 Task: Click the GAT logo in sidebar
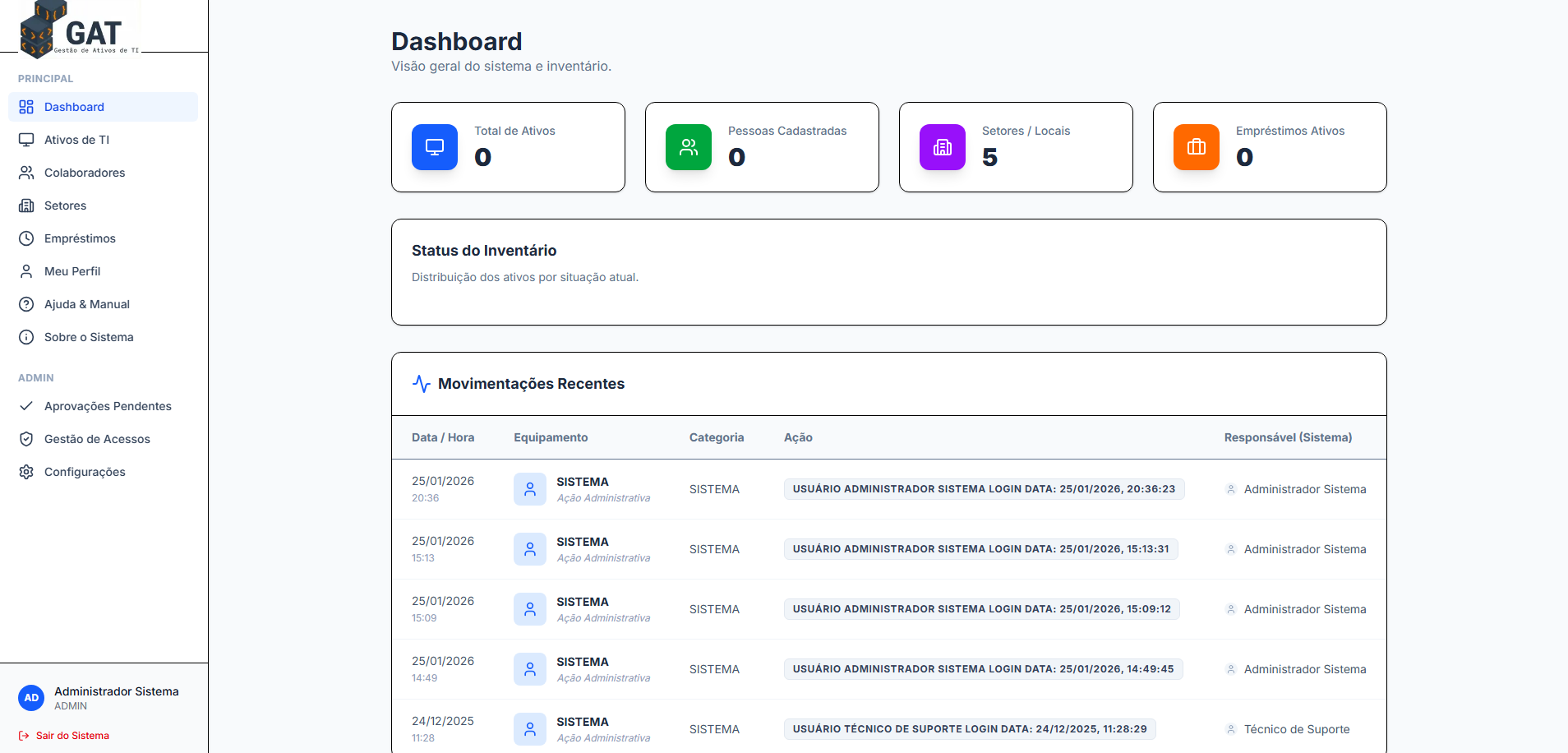(80, 30)
